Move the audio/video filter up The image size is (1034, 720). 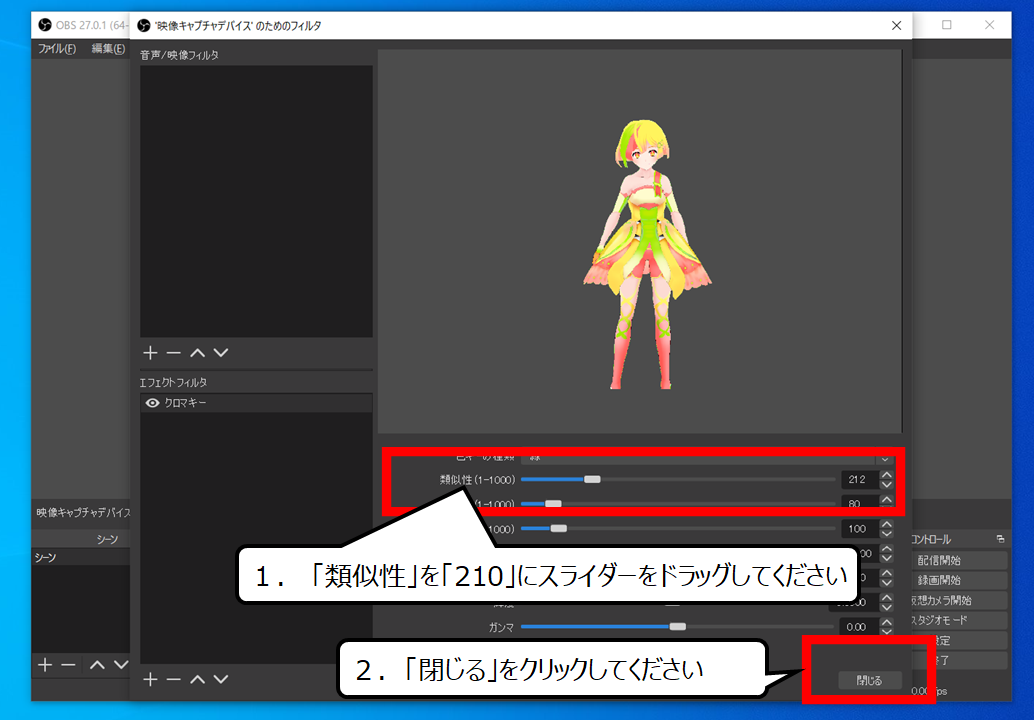click(197, 353)
